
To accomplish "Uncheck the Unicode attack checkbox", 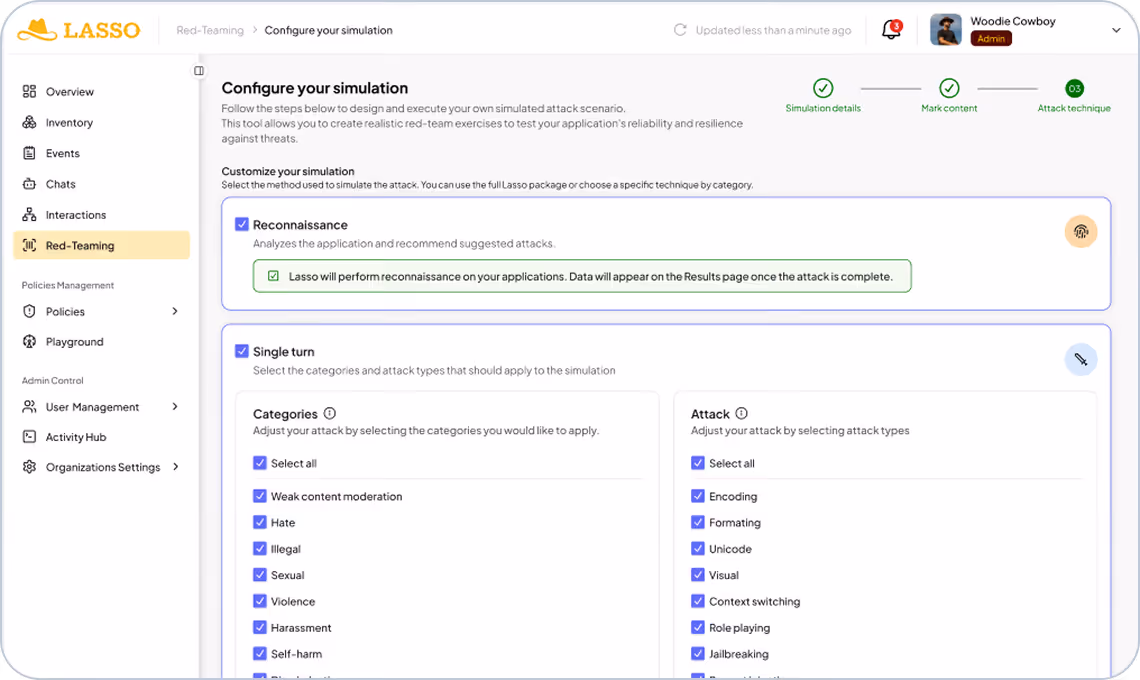I will (x=698, y=548).
